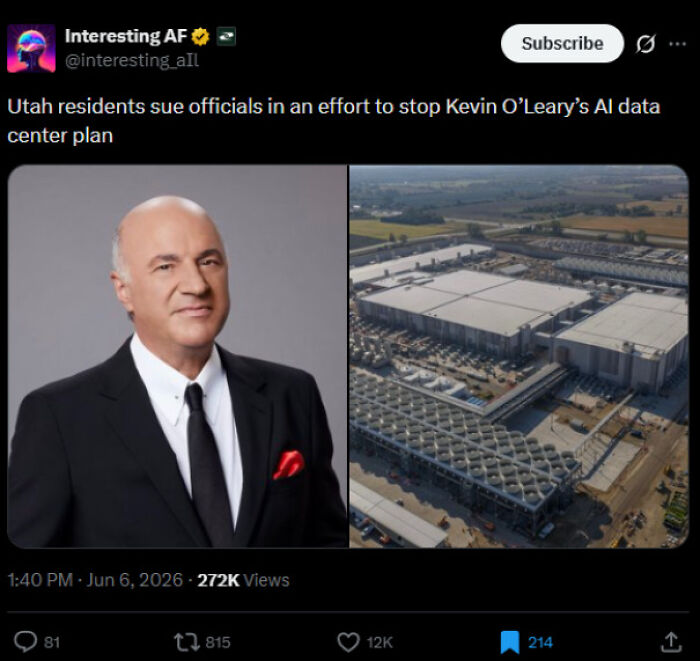This screenshot has width=700, height=661.
Task: Click the 12K likes count
Action: tap(379, 642)
